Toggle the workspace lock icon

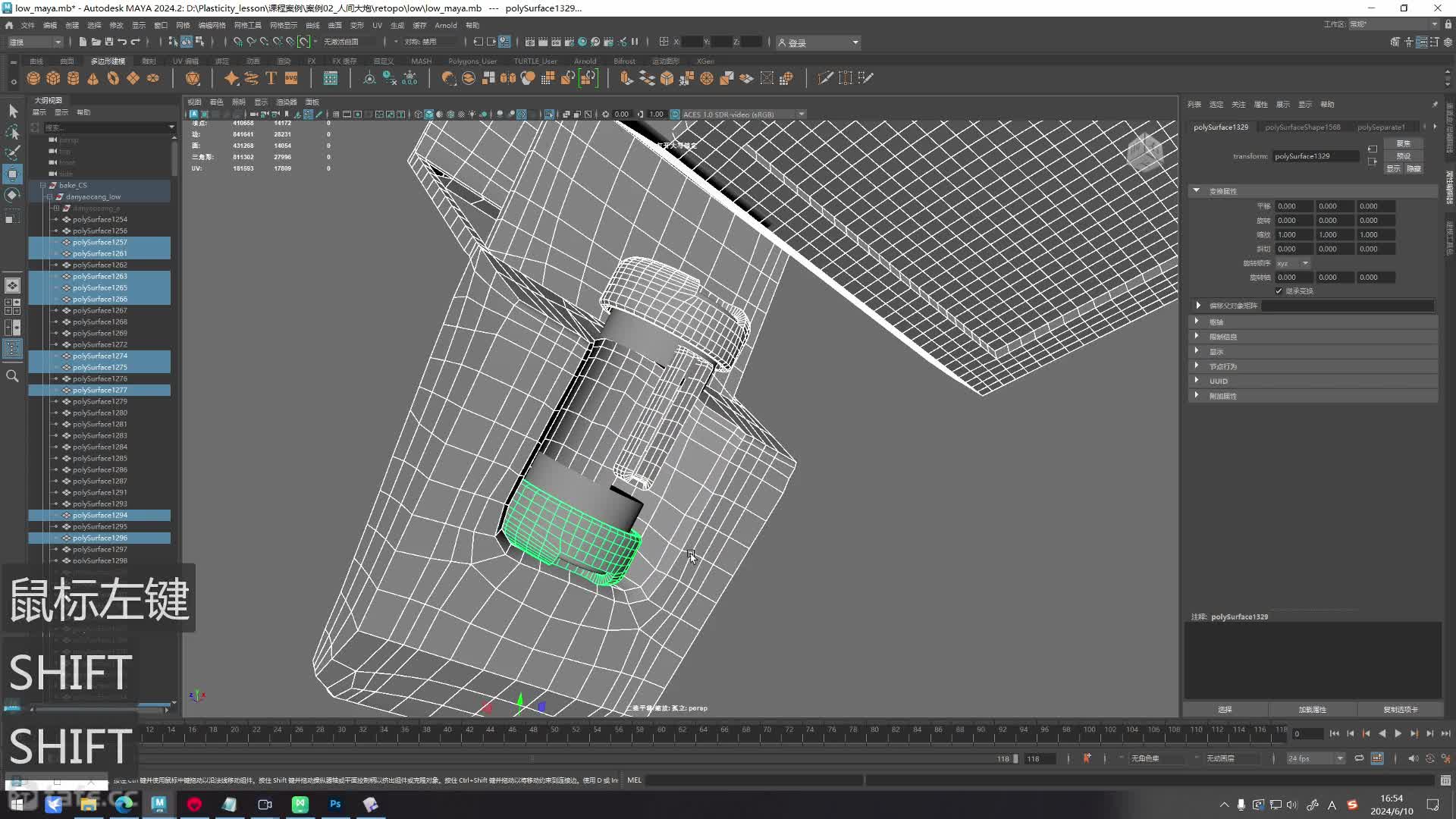[x=1448, y=24]
